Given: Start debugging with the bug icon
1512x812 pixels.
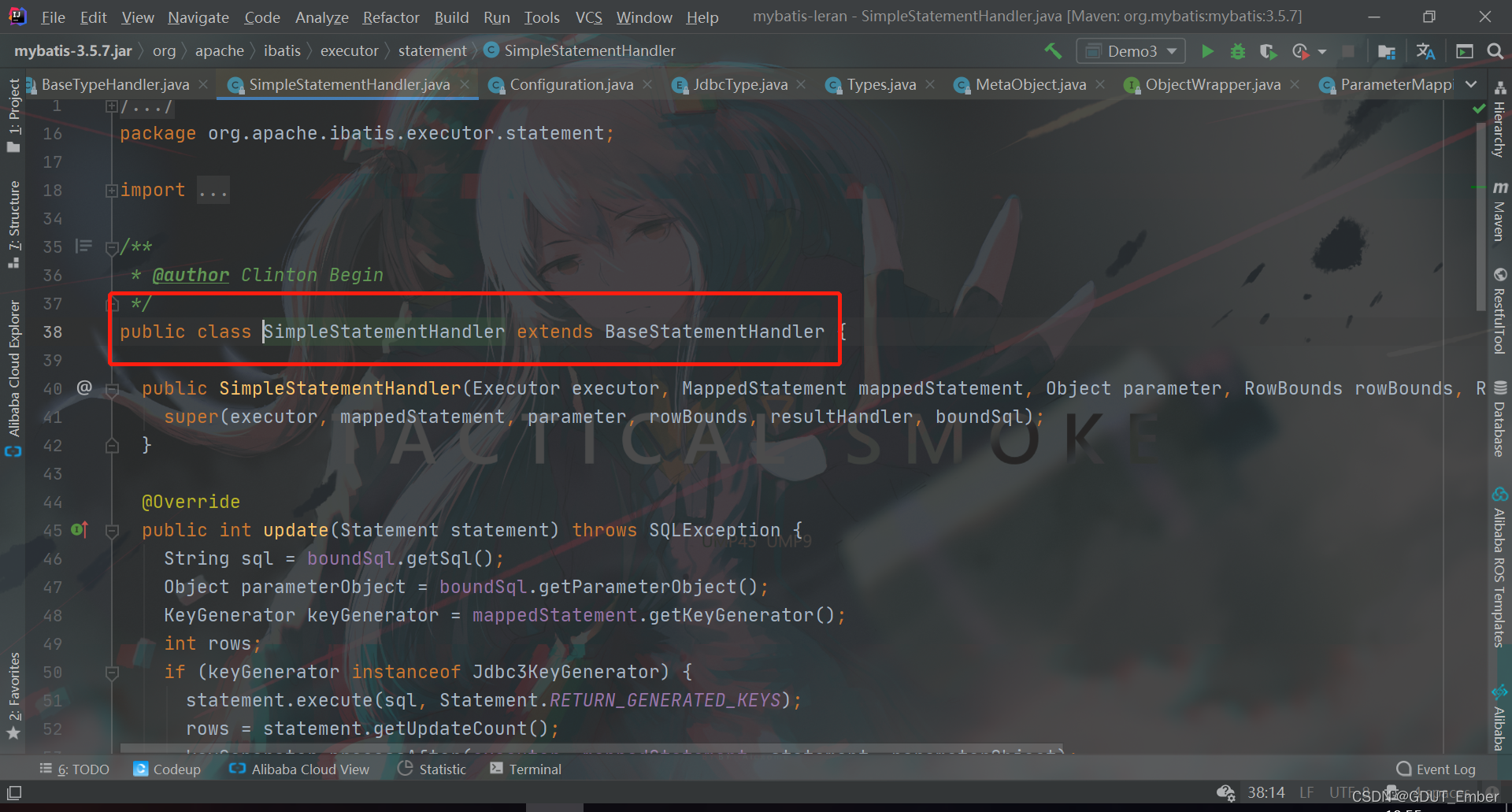Looking at the screenshot, I should point(1238,51).
